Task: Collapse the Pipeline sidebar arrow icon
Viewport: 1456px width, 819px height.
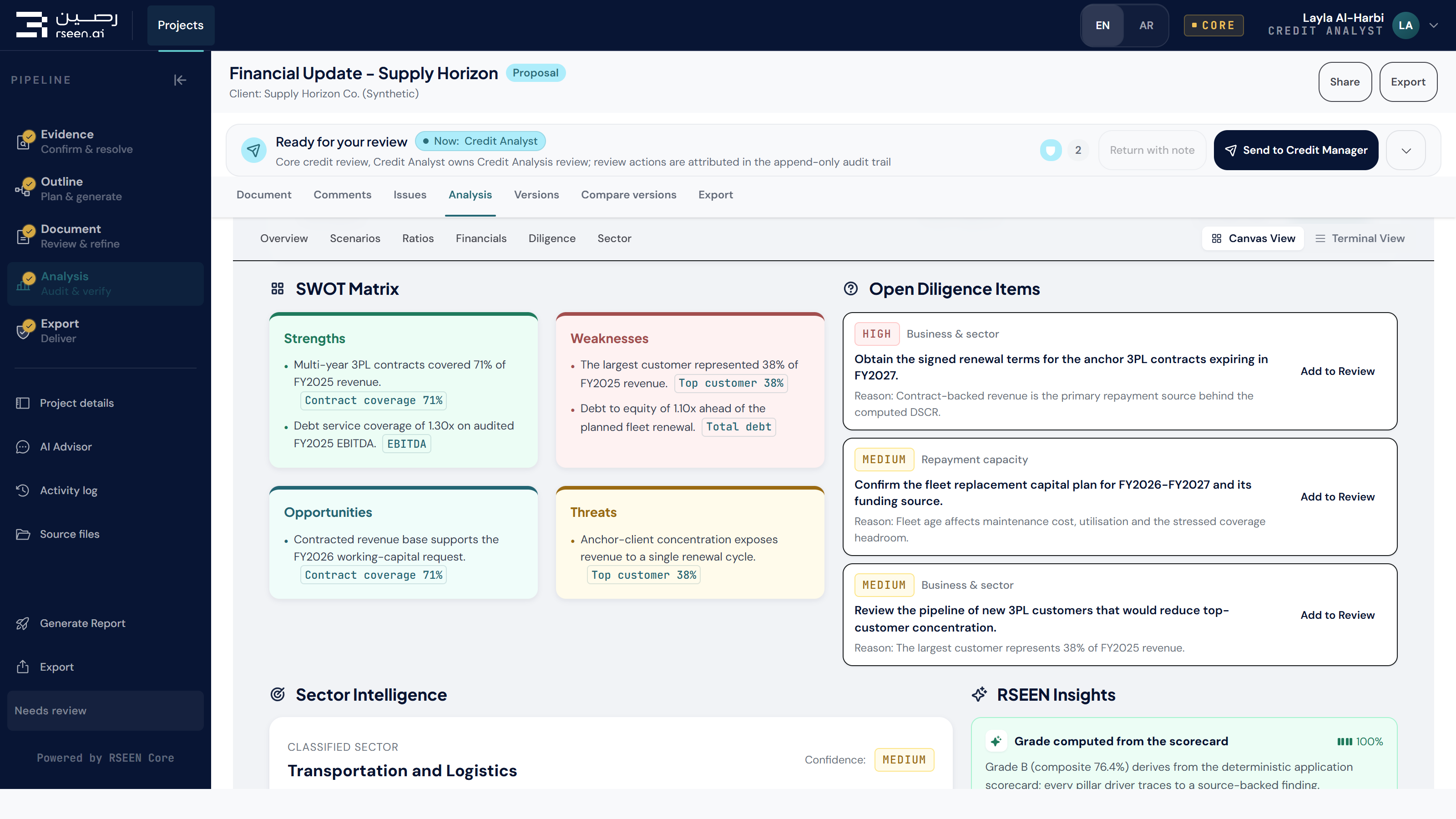Action: click(180, 80)
